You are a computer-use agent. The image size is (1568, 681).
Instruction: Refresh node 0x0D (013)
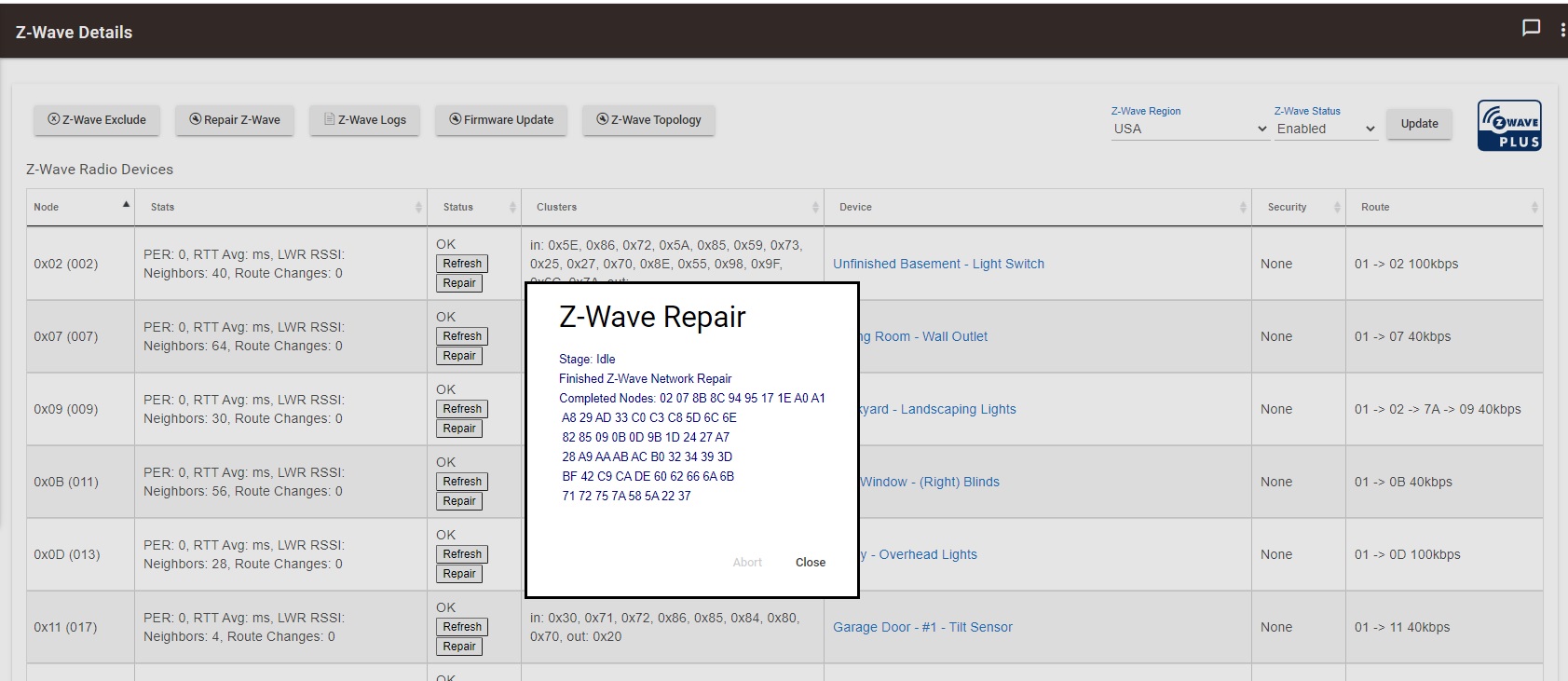(462, 554)
